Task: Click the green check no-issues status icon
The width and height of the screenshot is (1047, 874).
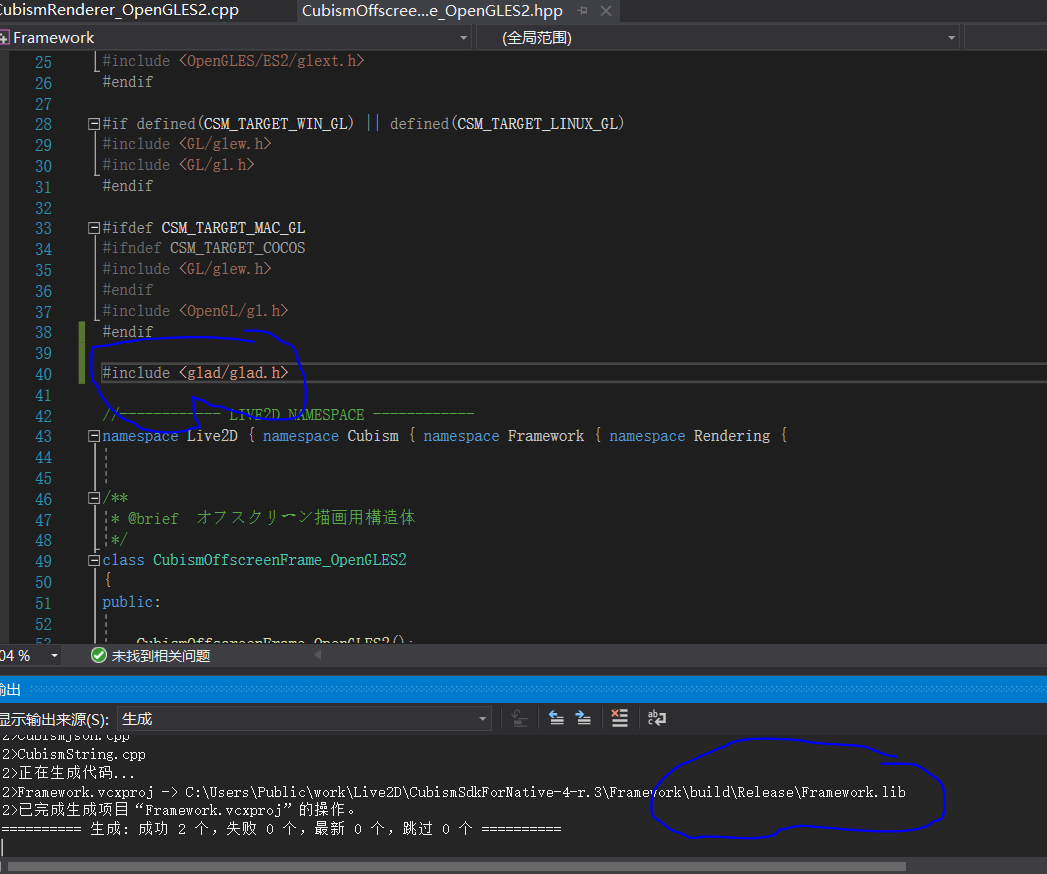Action: (98, 656)
